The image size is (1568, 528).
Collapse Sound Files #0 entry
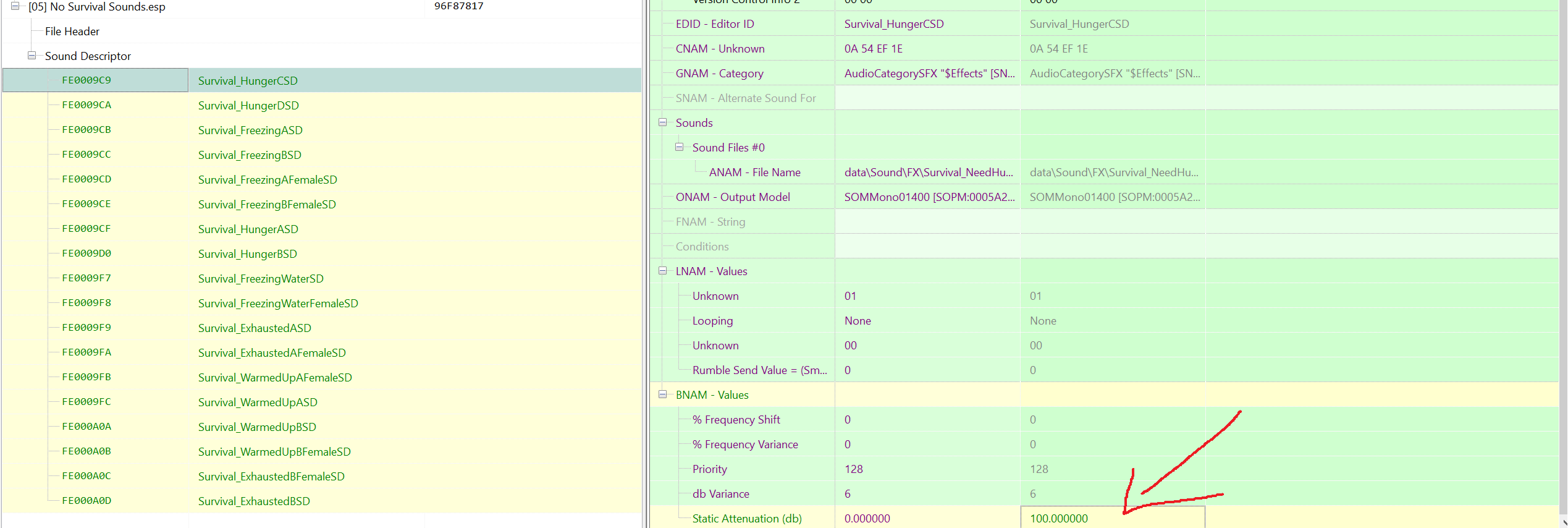679,147
